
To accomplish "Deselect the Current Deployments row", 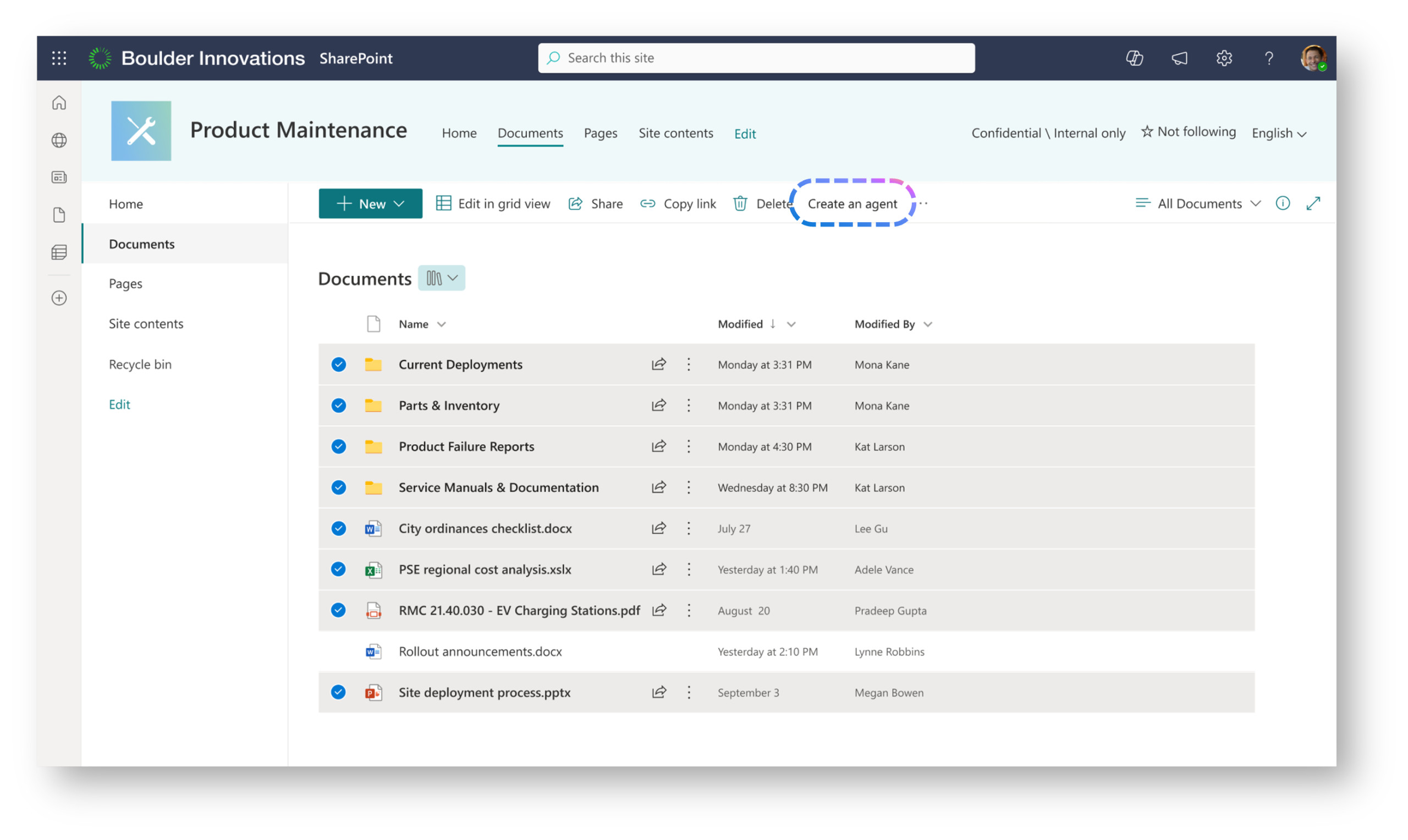I will [339, 364].
